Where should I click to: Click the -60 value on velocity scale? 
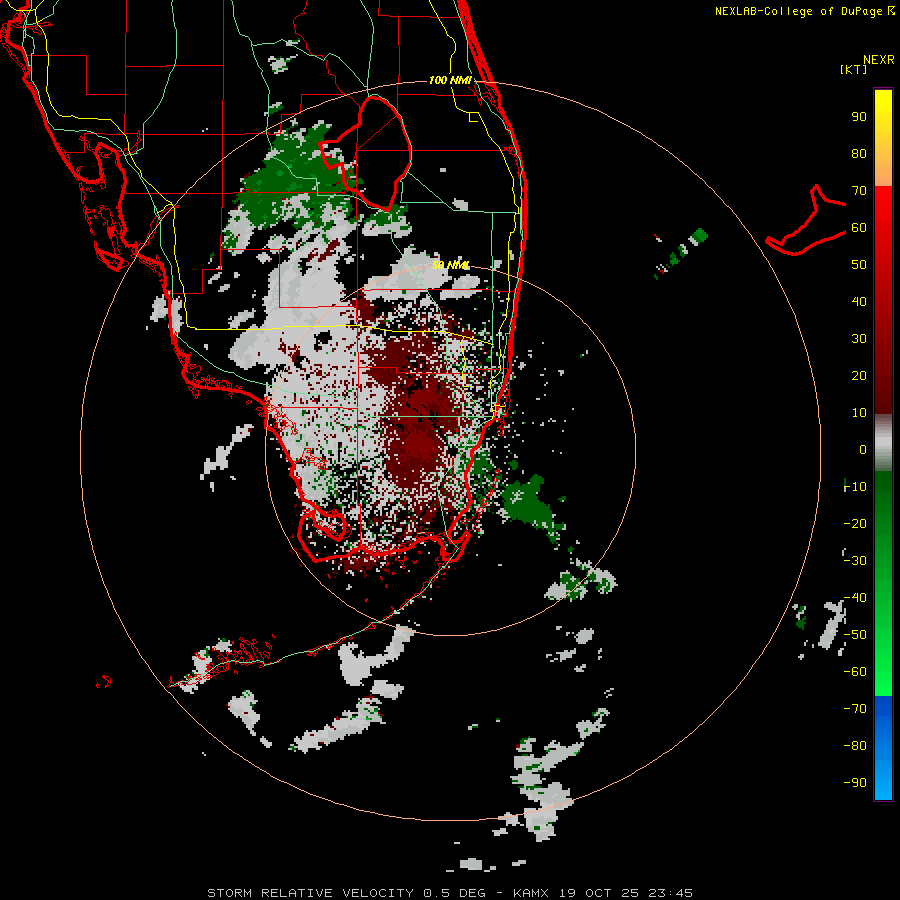(x=855, y=672)
